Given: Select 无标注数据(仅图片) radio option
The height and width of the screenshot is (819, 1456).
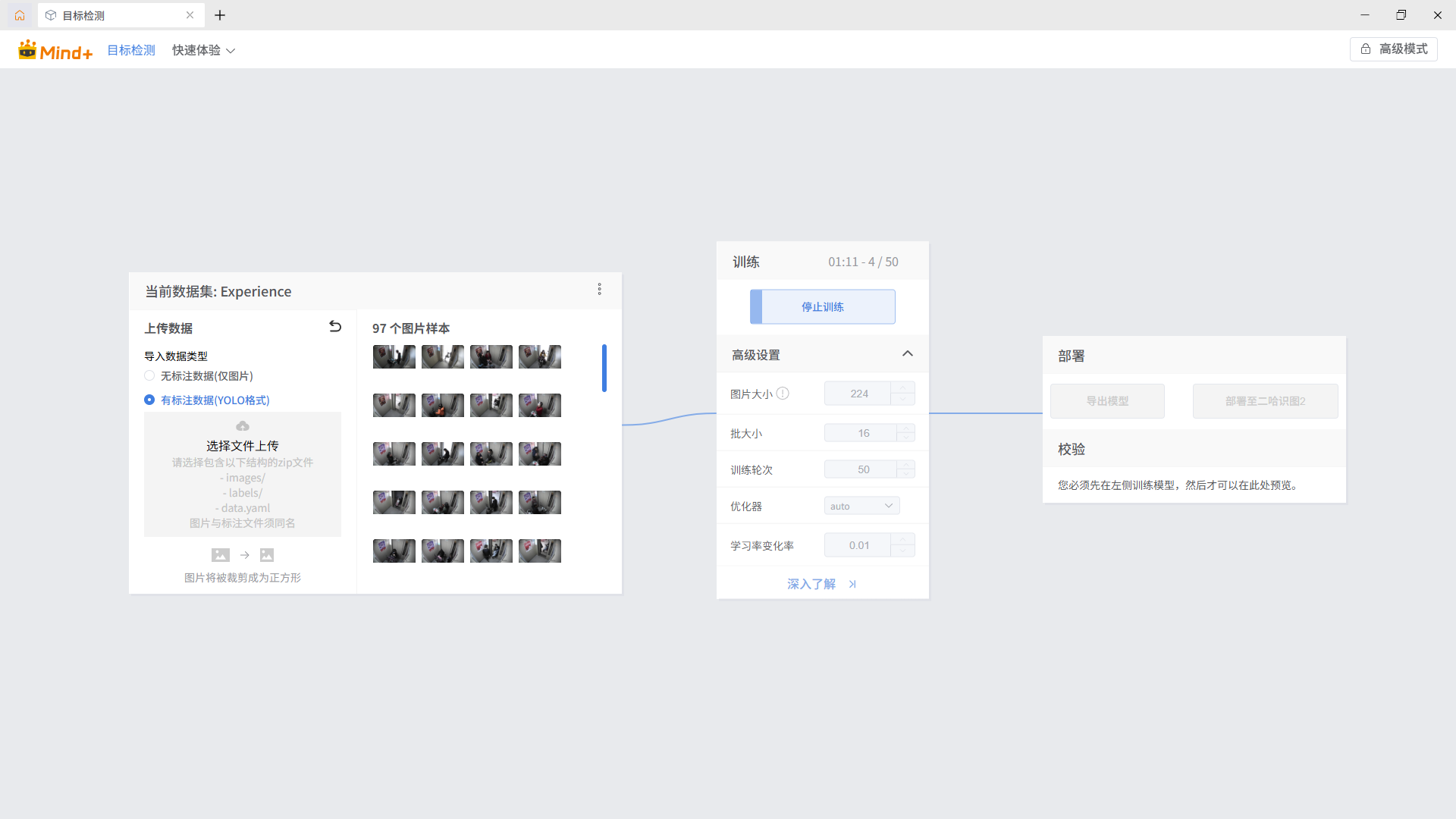Looking at the screenshot, I should tap(149, 376).
